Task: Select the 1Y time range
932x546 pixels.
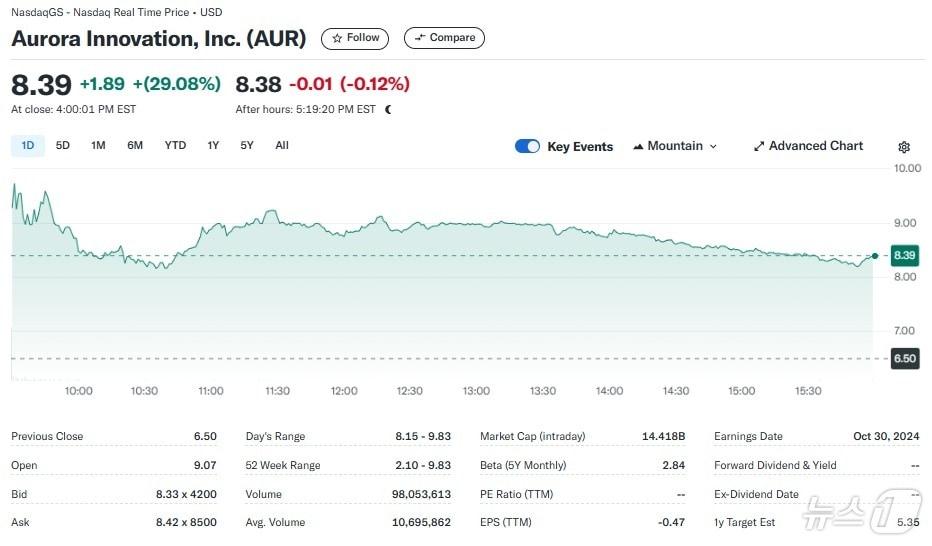Action: (213, 145)
